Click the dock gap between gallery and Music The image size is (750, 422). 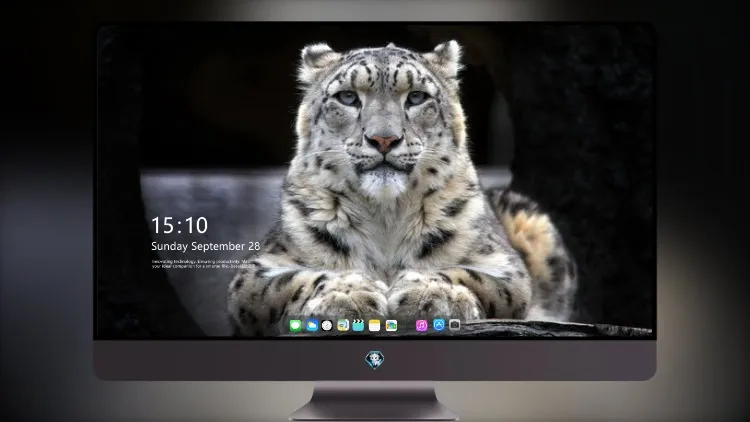tap(406, 326)
